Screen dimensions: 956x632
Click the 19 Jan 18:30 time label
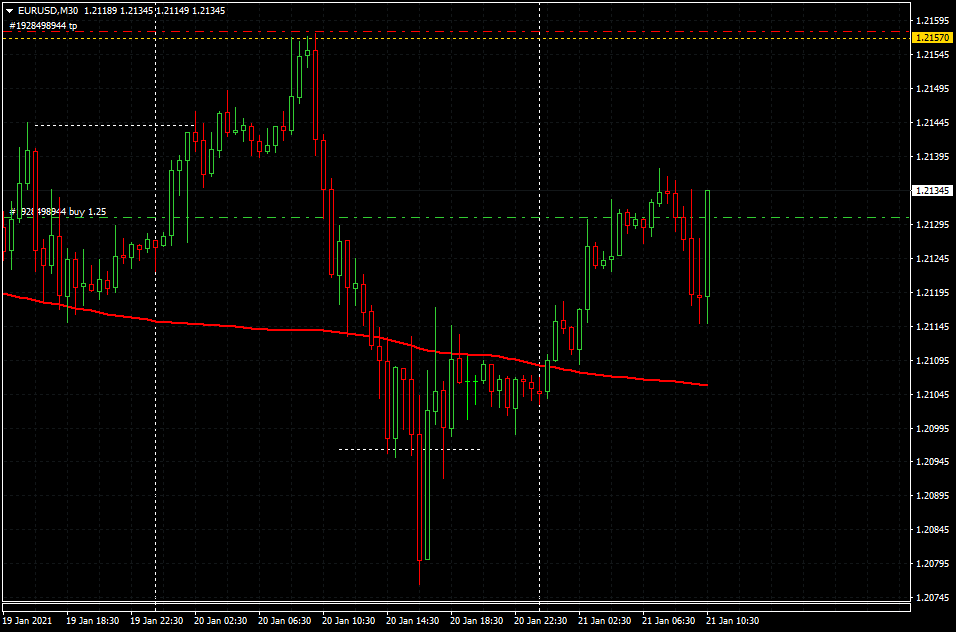[x=92, y=620]
